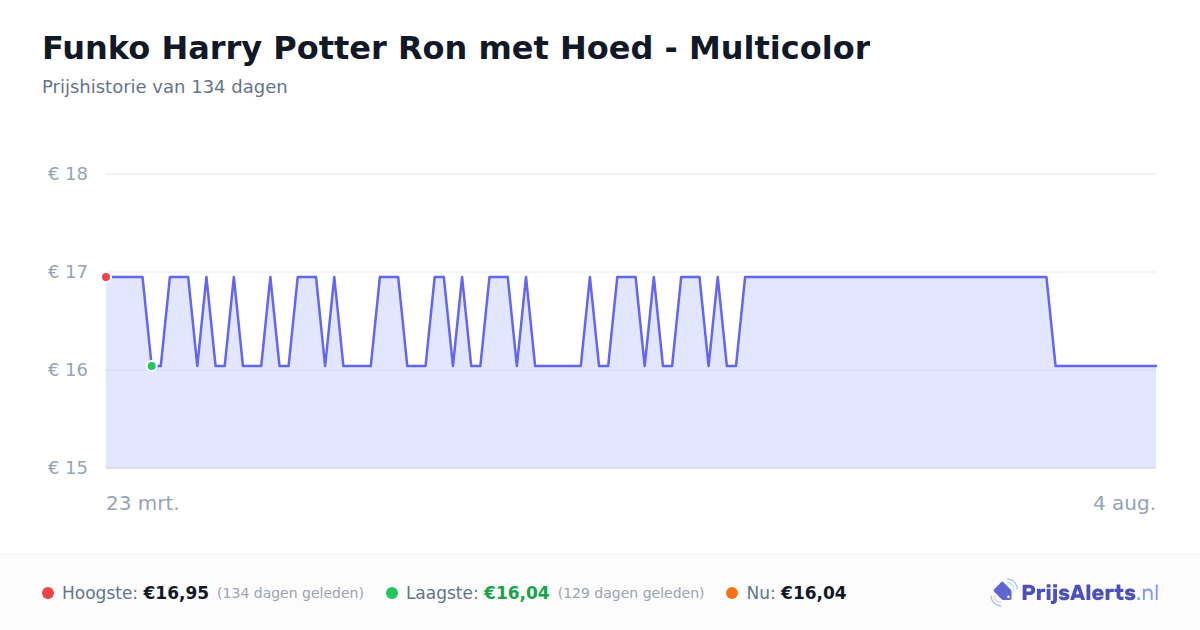Click the 23 mrt. start date label
The image size is (1200, 630).
[x=143, y=503]
